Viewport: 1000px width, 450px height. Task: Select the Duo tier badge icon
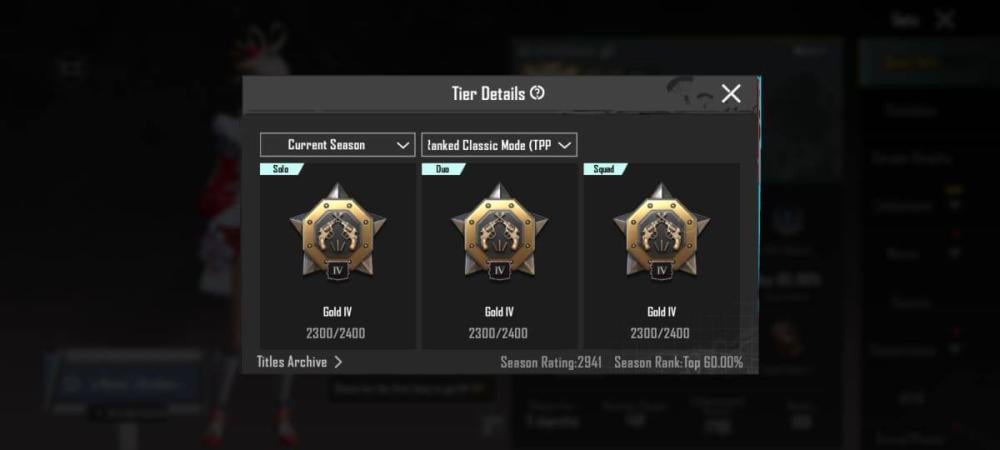(x=499, y=230)
